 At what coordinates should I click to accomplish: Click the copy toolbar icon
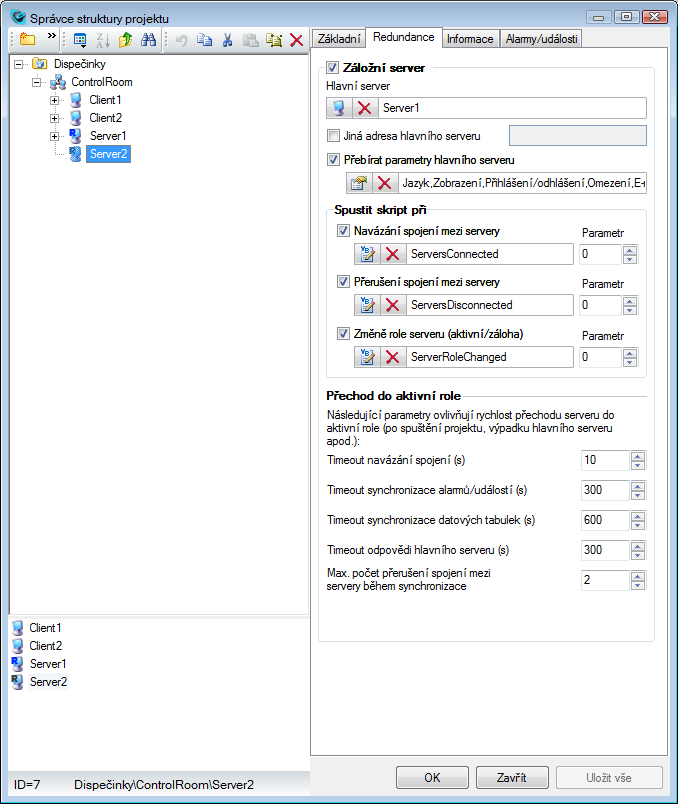[205, 40]
